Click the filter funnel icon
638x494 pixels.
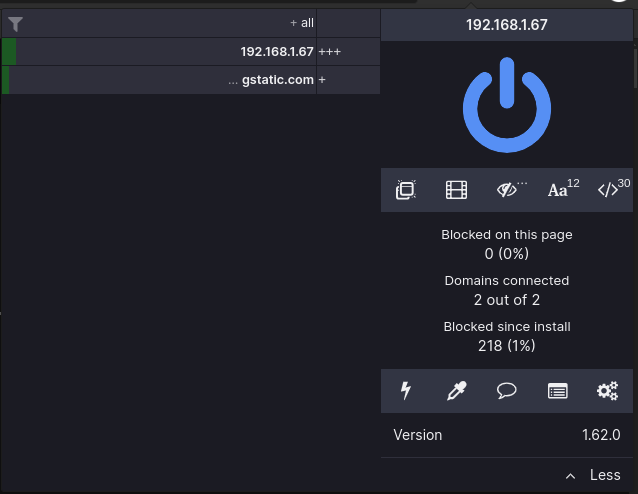(16, 24)
